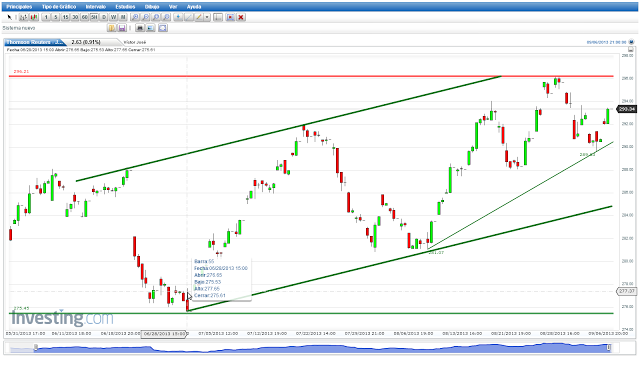Click the highlighted 06/28/2013 15:00 date marker
The width and height of the screenshot is (640, 384).
164,334
